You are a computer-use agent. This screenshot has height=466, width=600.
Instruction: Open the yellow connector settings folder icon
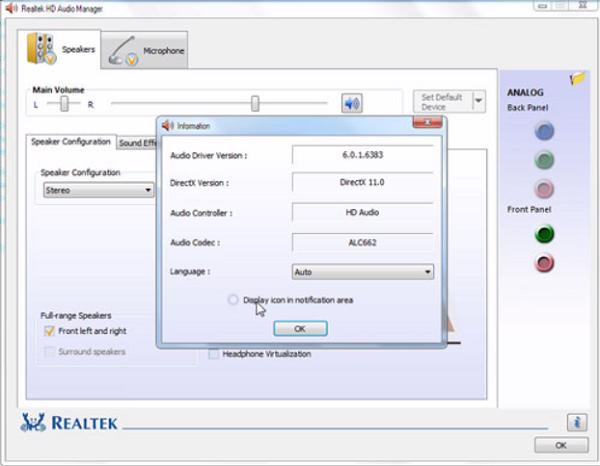[578, 79]
